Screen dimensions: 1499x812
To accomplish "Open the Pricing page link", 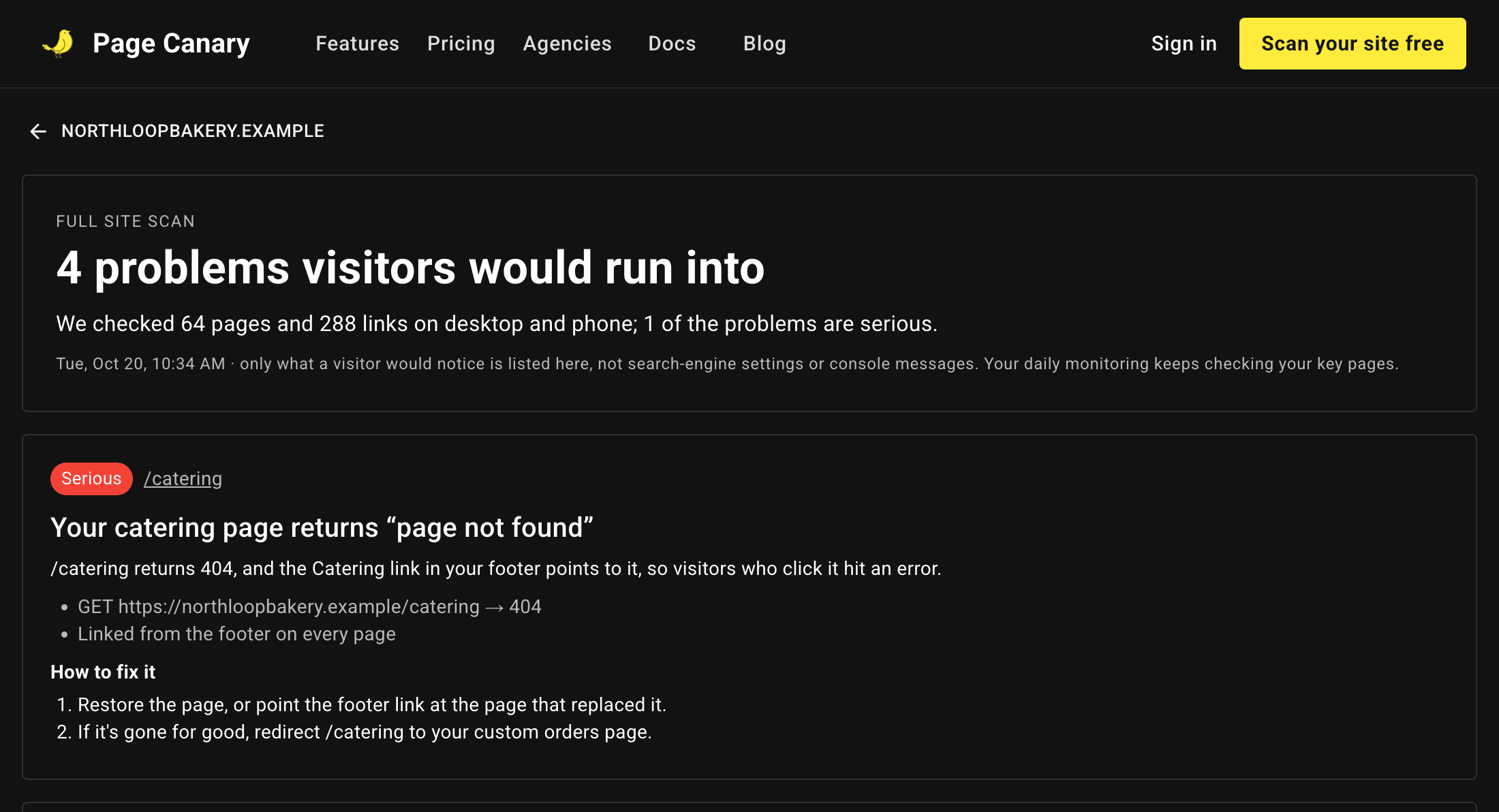I will click(461, 44).
